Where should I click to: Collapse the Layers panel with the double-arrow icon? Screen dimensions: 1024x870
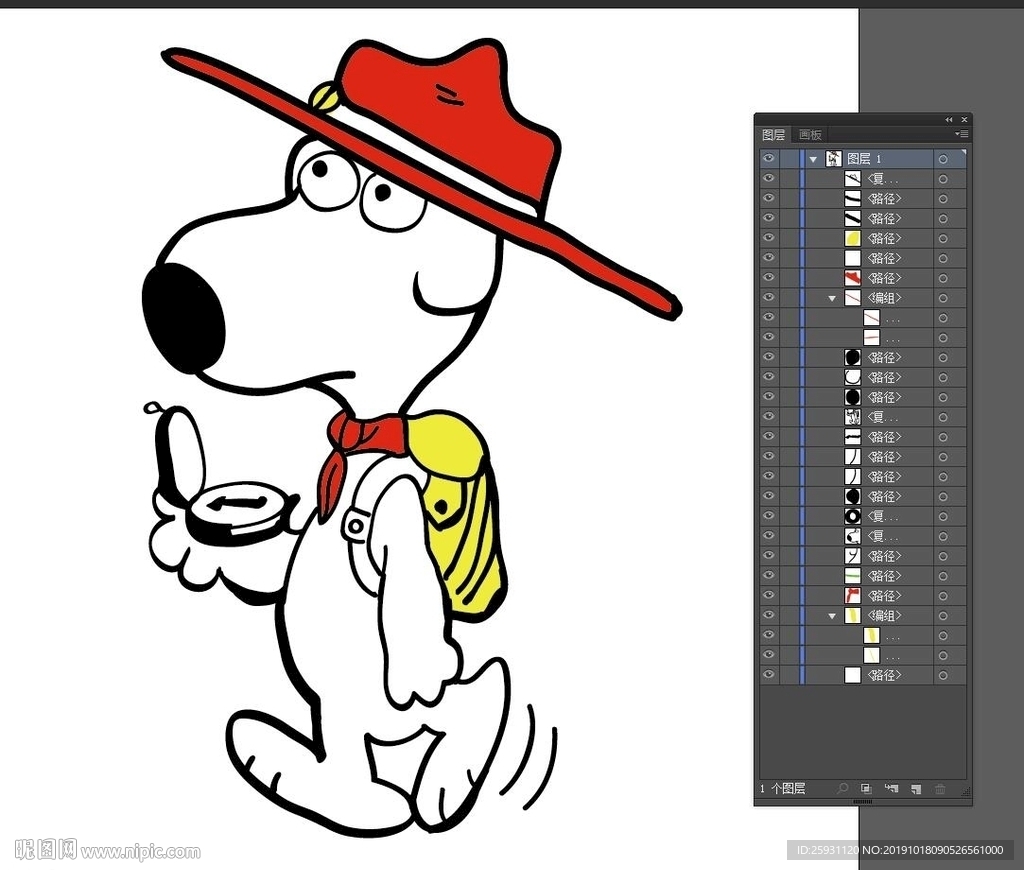(x=949, y=120)
